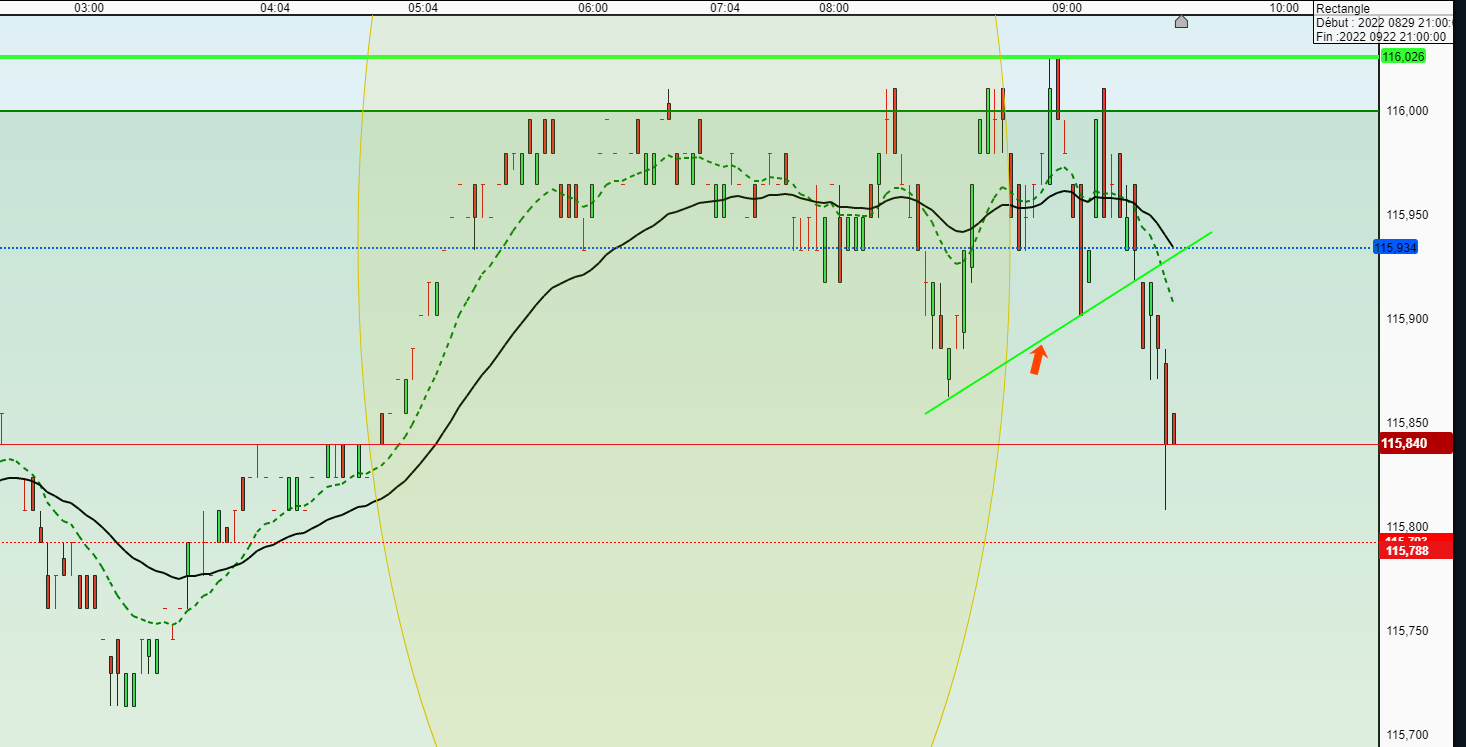
Task: Click the 05:04 time axis label
Action: tap(423, 8)
